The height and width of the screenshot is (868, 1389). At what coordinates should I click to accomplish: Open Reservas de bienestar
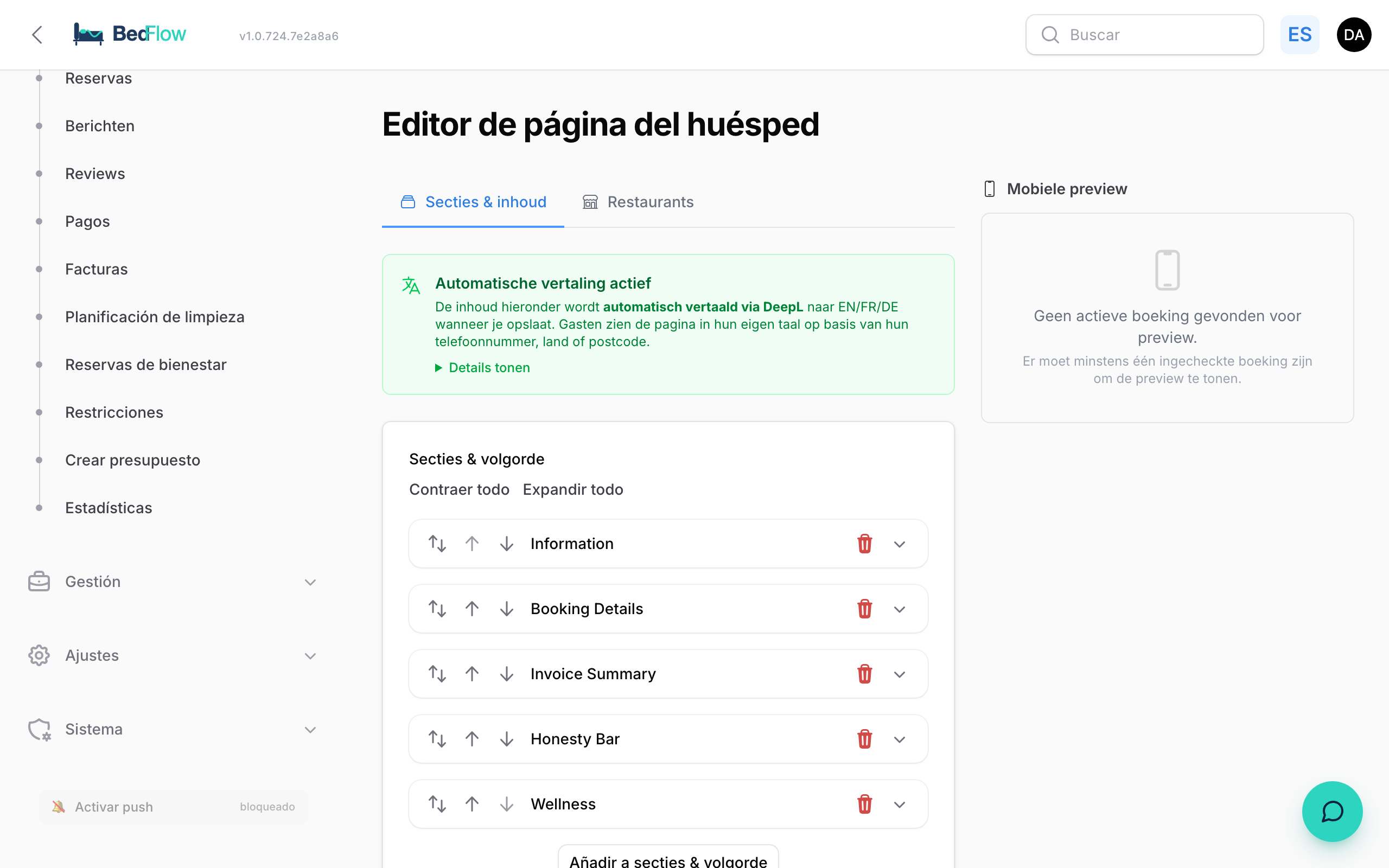click(146, 364)
